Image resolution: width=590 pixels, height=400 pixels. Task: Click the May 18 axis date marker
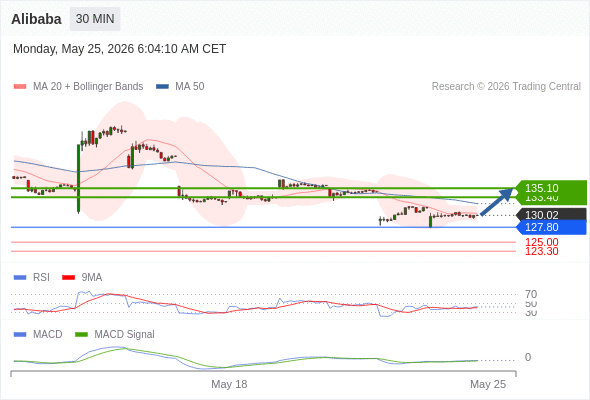229,384
